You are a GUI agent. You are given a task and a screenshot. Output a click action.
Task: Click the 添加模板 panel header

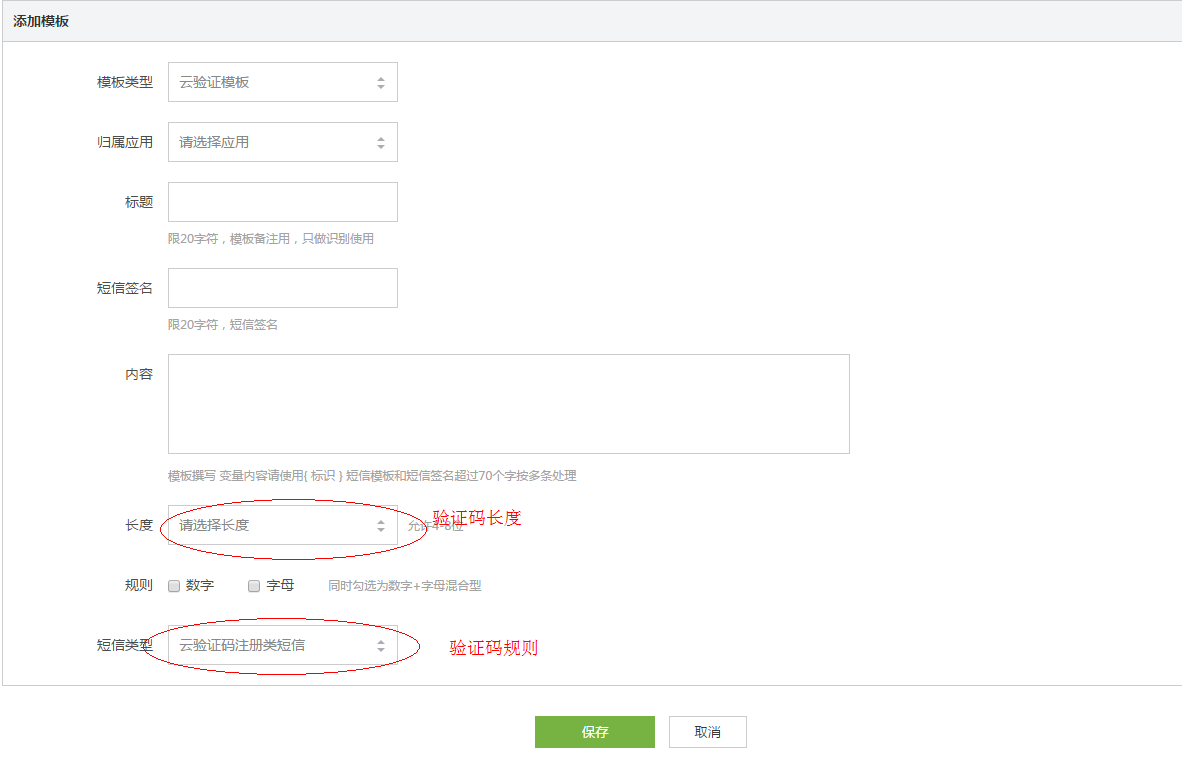point(42,21)
